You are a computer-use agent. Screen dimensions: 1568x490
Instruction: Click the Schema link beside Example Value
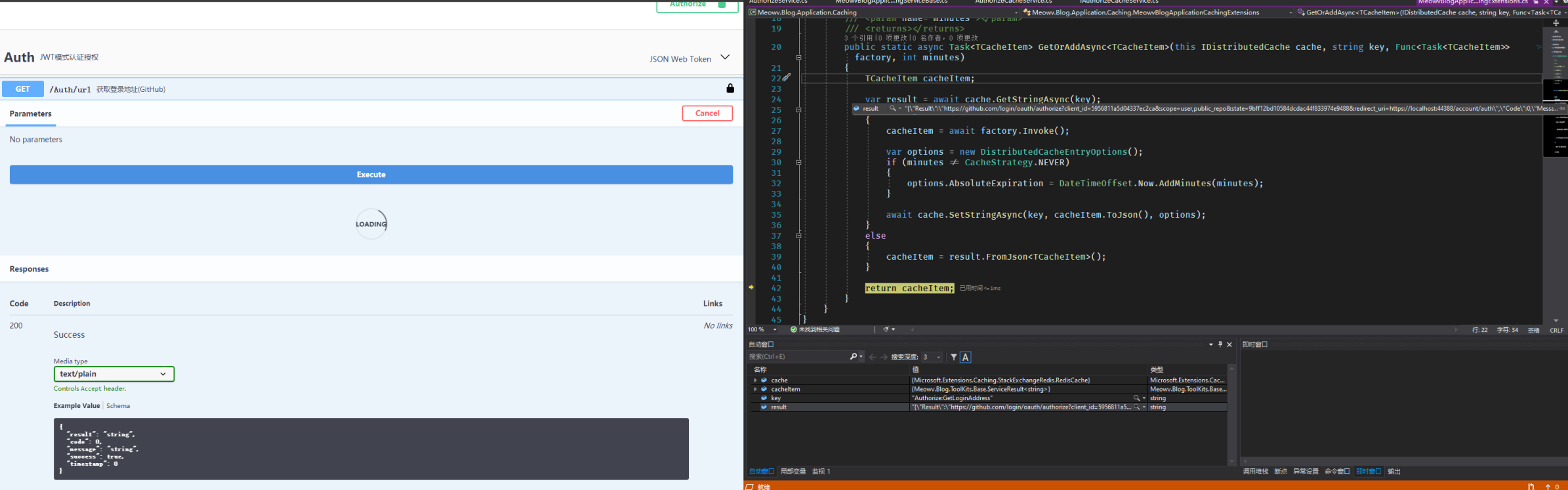(x=118, y=406)
